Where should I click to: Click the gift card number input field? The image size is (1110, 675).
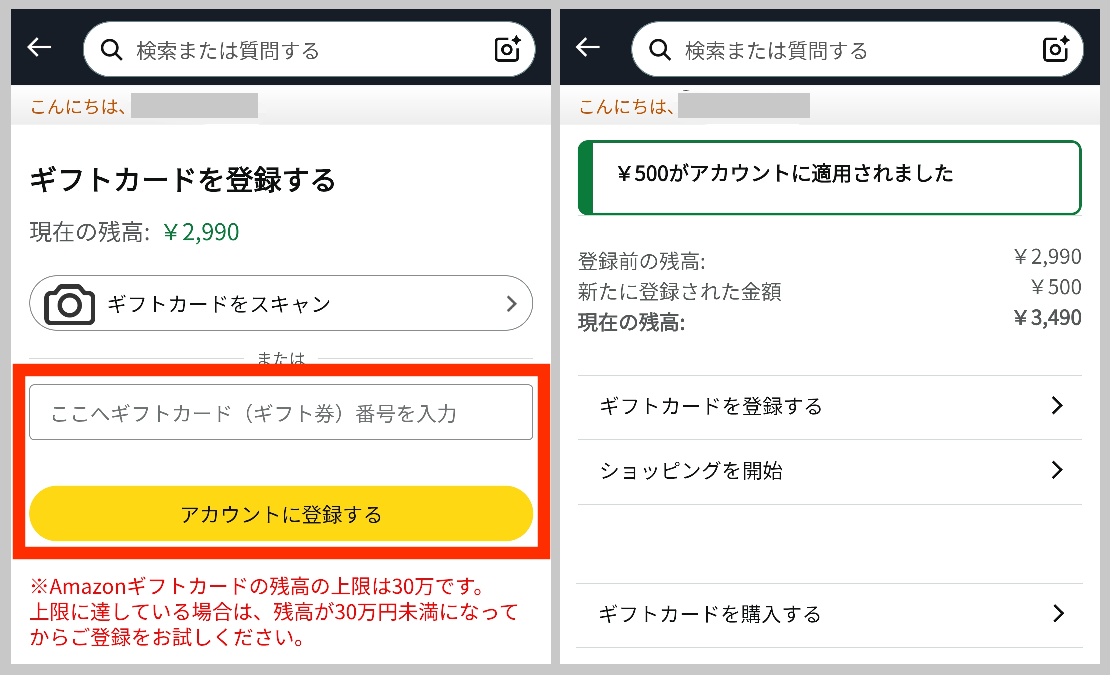coord(280,411)
